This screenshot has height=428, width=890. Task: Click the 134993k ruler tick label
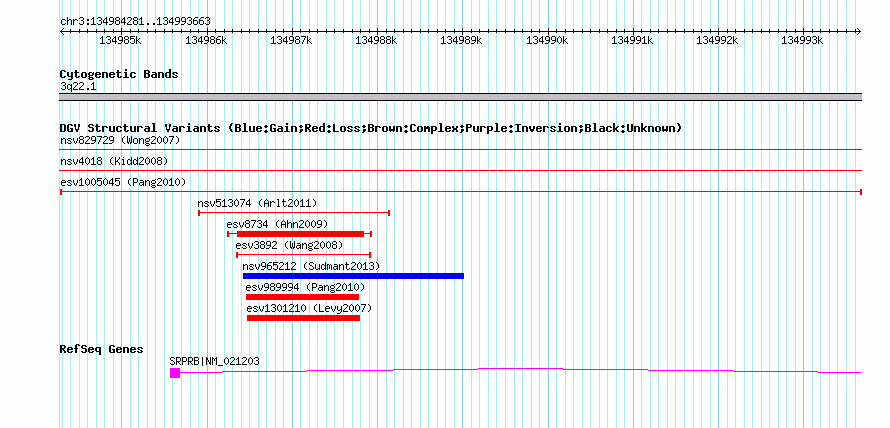[x=803, y=41]
